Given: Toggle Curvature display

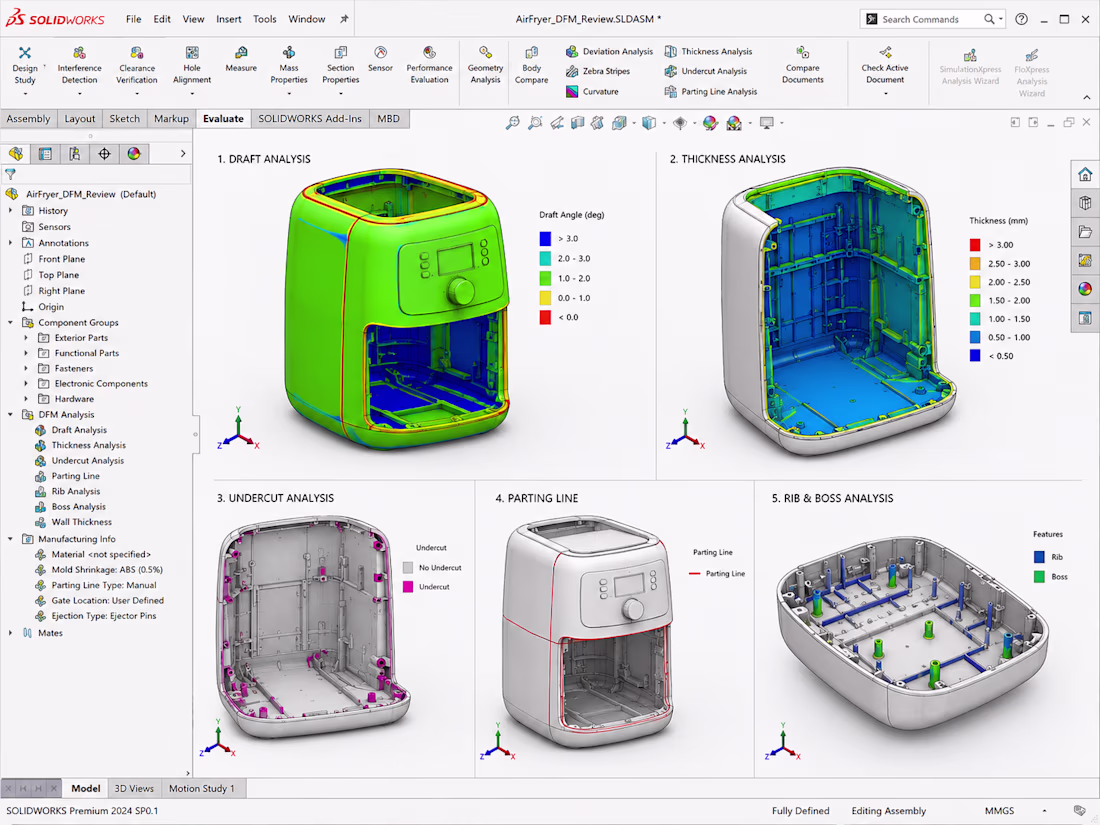Looking at the screenshot, I should pos(592,91).
